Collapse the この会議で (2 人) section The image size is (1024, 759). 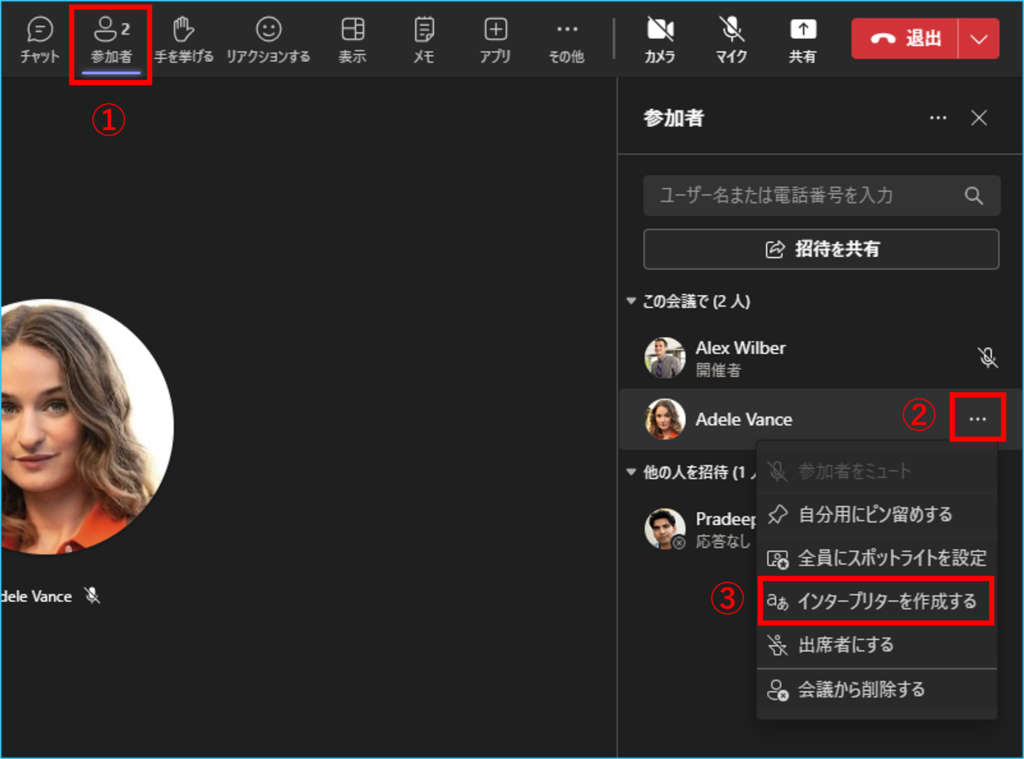click(631, 301)
